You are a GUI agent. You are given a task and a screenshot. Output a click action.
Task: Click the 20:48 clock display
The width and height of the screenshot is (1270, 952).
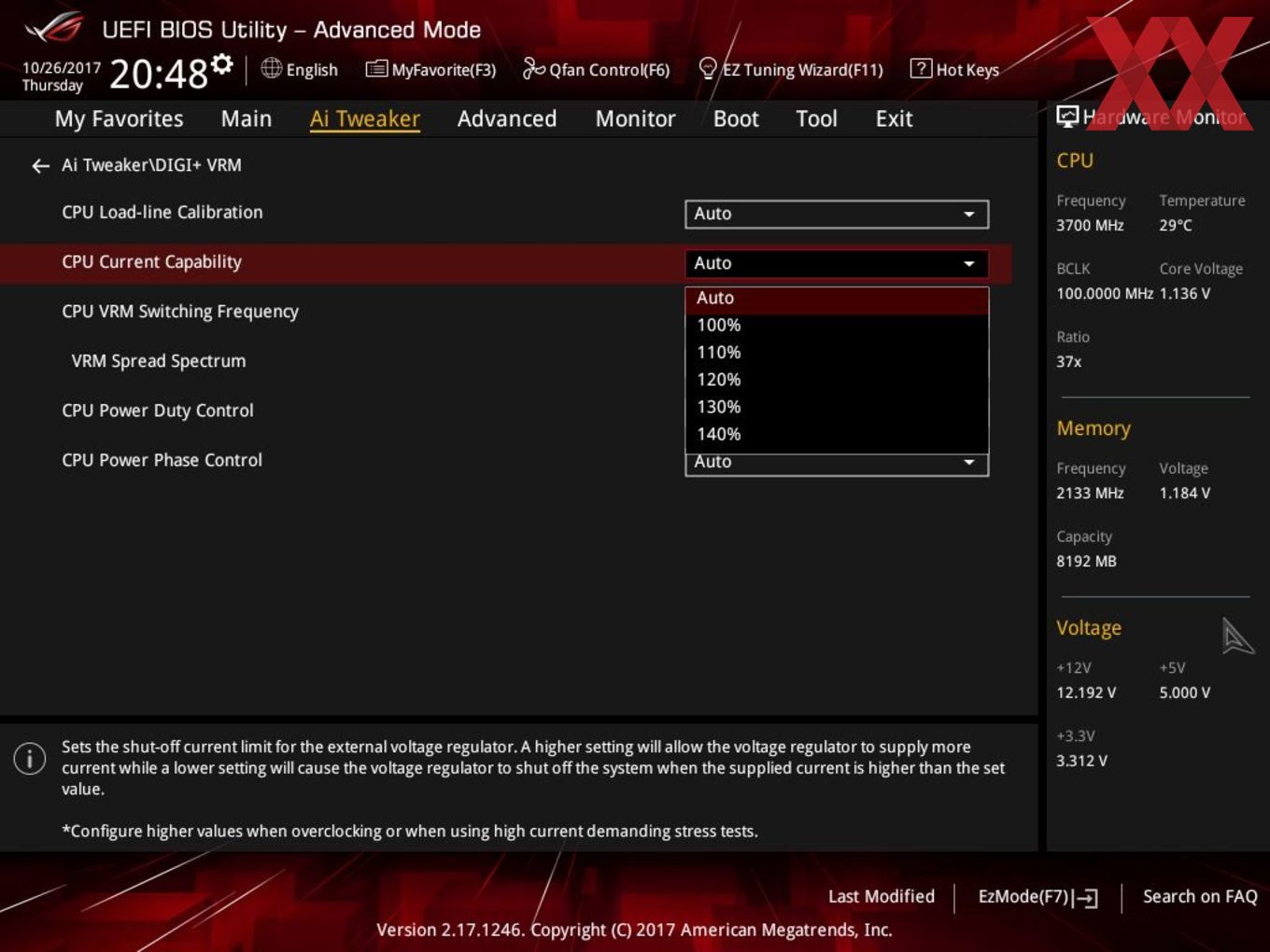pos(159,74)
